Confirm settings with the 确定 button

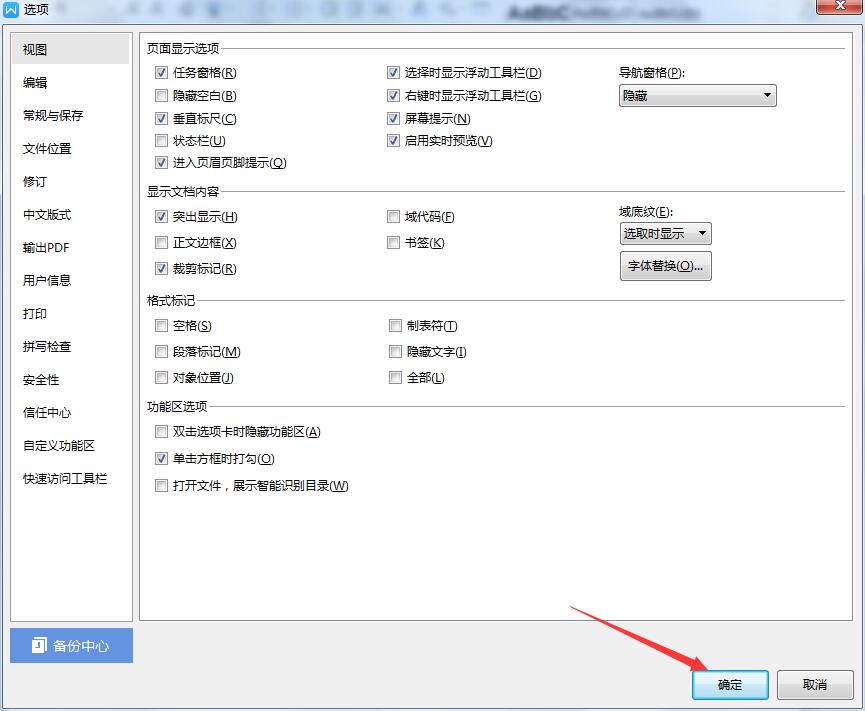point(729,685)
